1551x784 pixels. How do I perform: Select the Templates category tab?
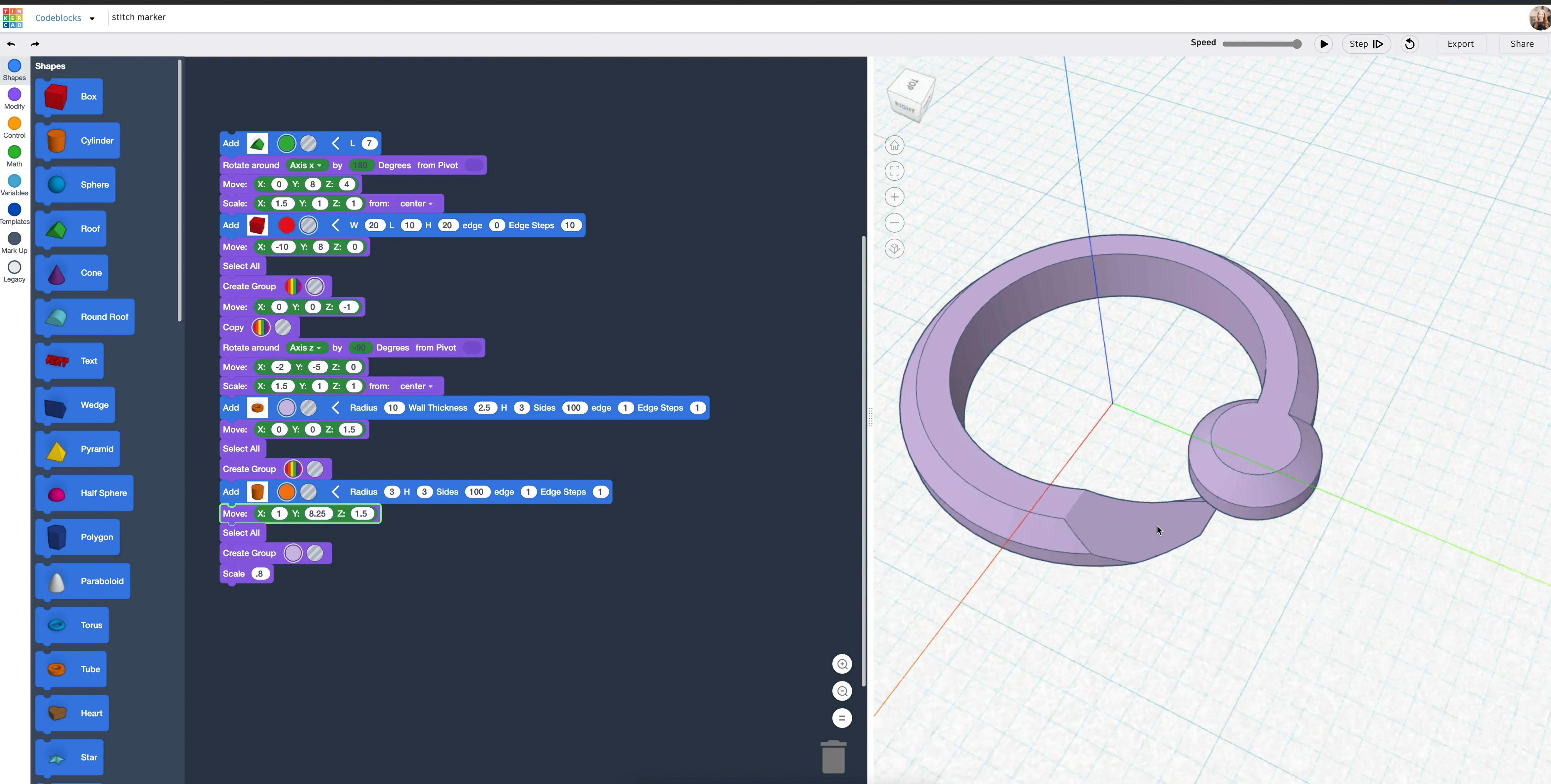point(15,214)
